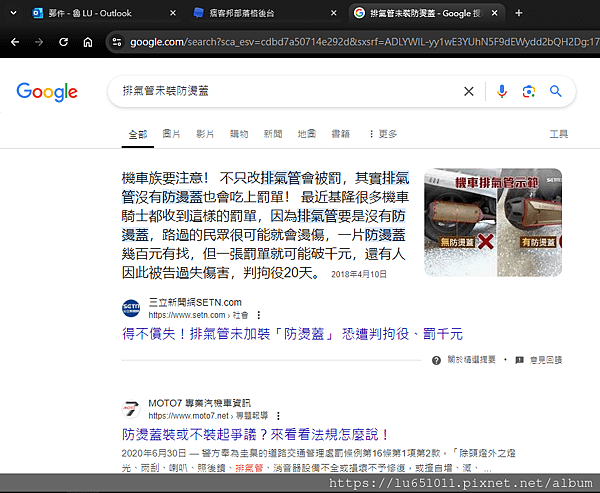The width and height of the screenshot is (600, 493).
Task: Click the browser back arrow
Action: (x=15, y=42)
